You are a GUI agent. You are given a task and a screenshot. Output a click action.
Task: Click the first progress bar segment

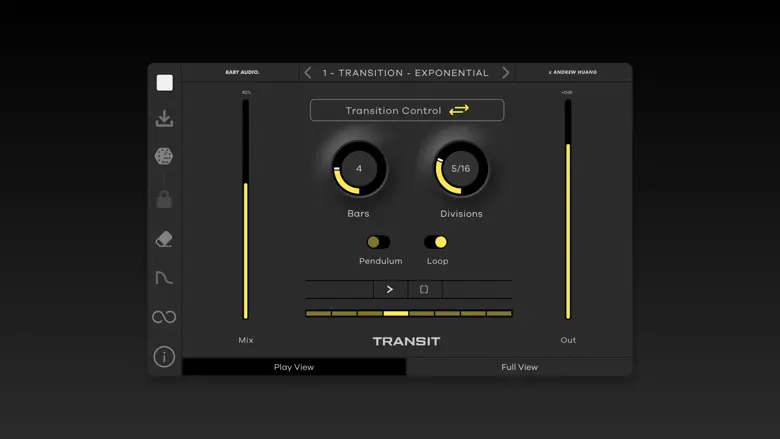pos(318,313)
